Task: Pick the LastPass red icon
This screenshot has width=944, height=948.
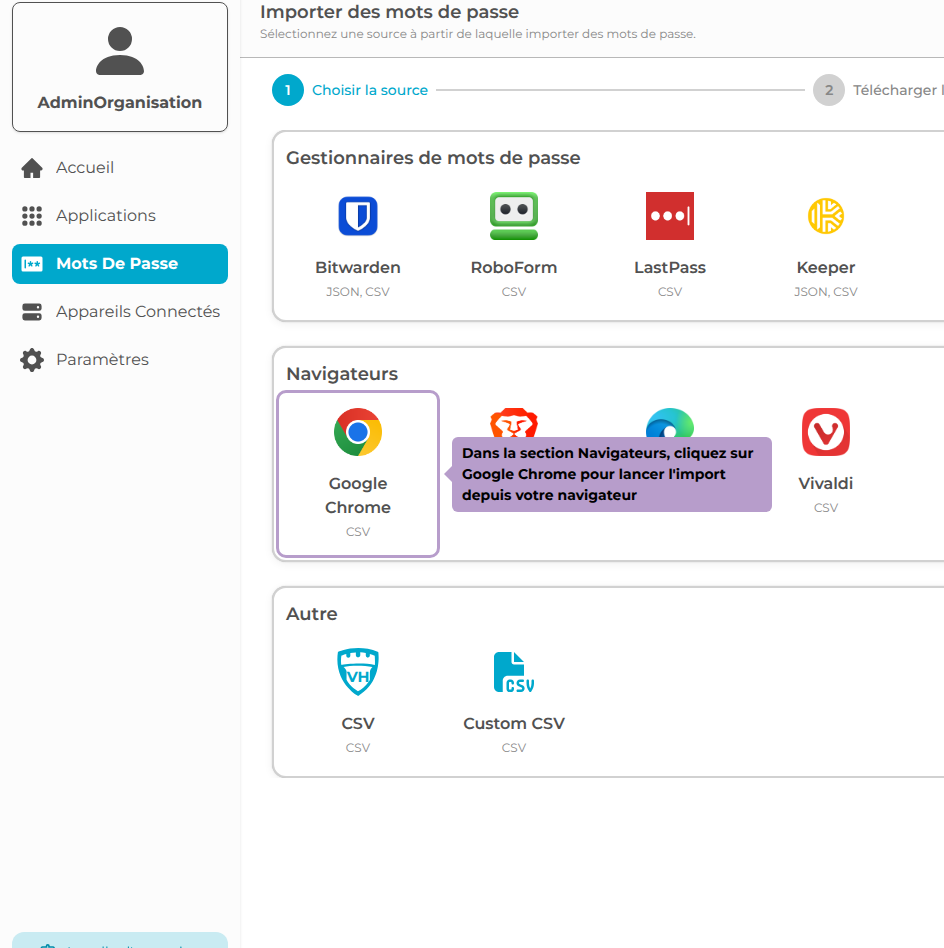Action: pyautogui.click(x=669, y=216)
